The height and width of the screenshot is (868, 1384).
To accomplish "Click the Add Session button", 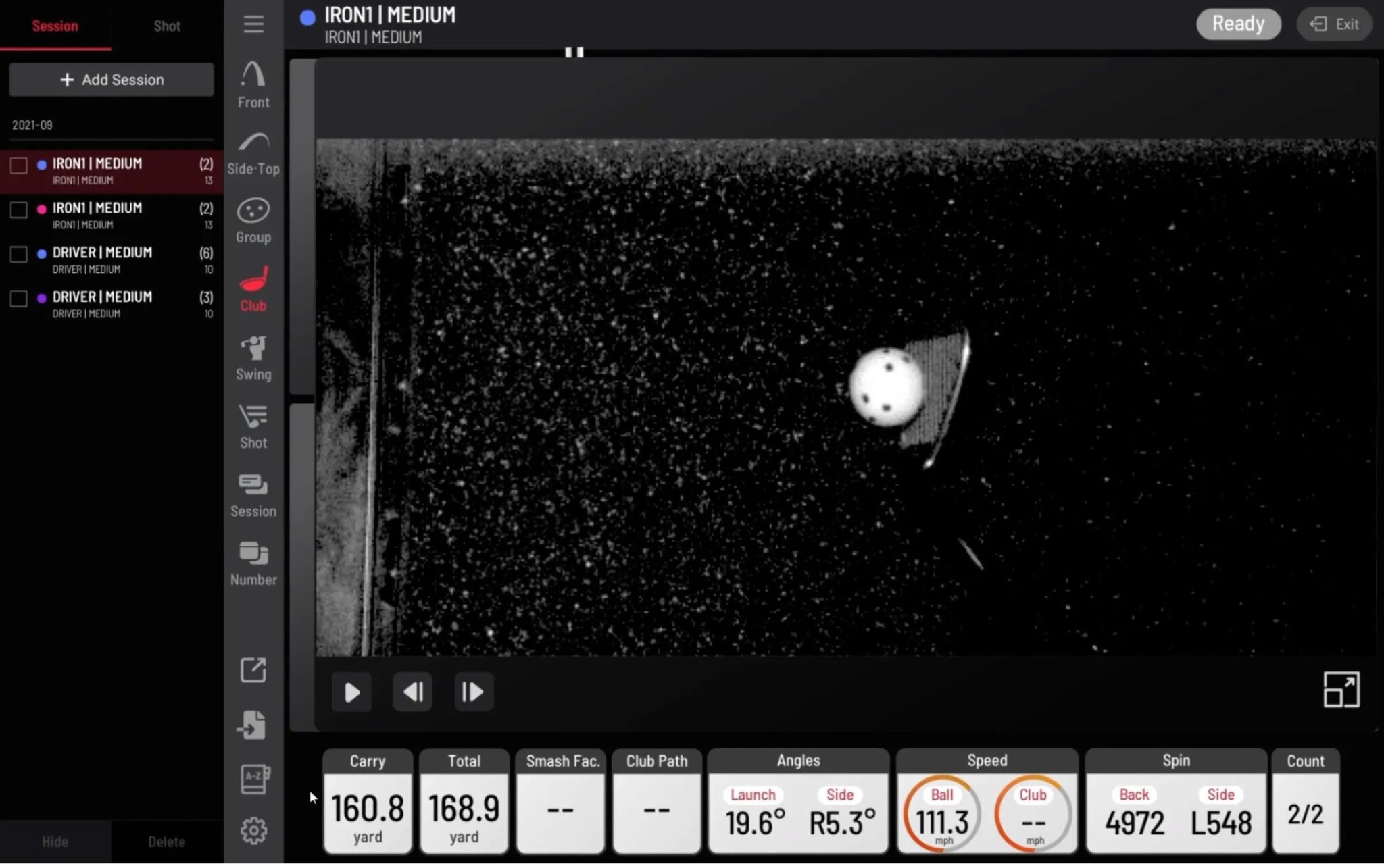I will (x=111, y=79).
